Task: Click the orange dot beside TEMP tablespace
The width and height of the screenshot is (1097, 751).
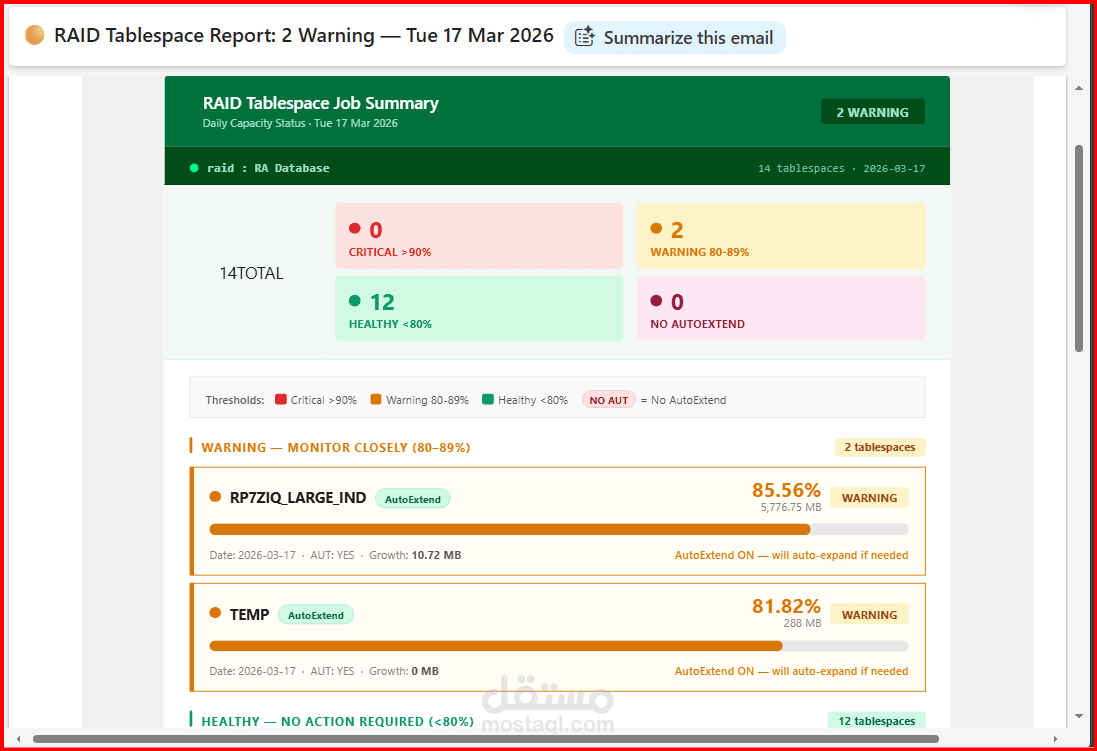Action: [216, 613]
